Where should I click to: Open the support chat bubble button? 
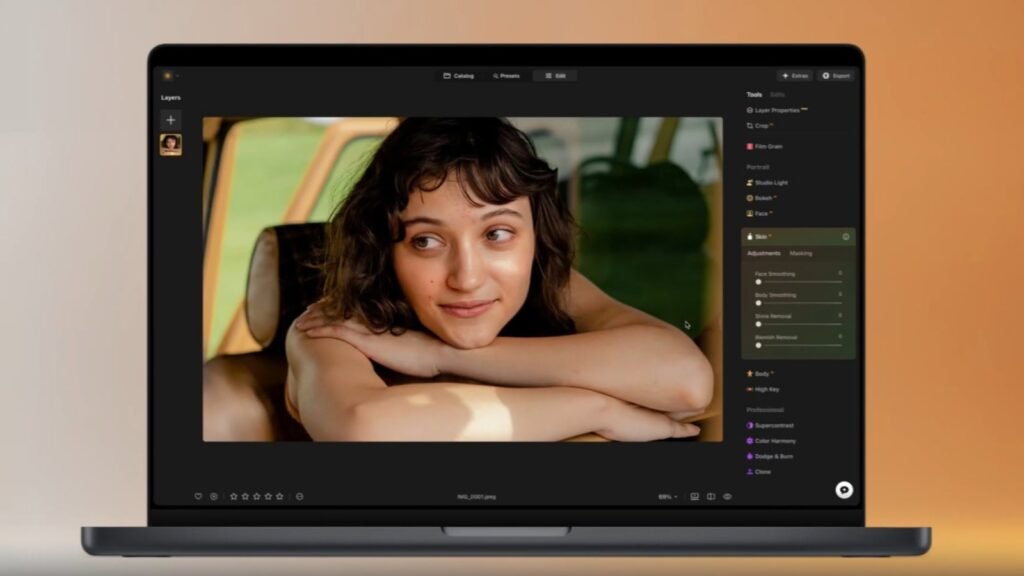pyautogui.click(x=844, y=490)
